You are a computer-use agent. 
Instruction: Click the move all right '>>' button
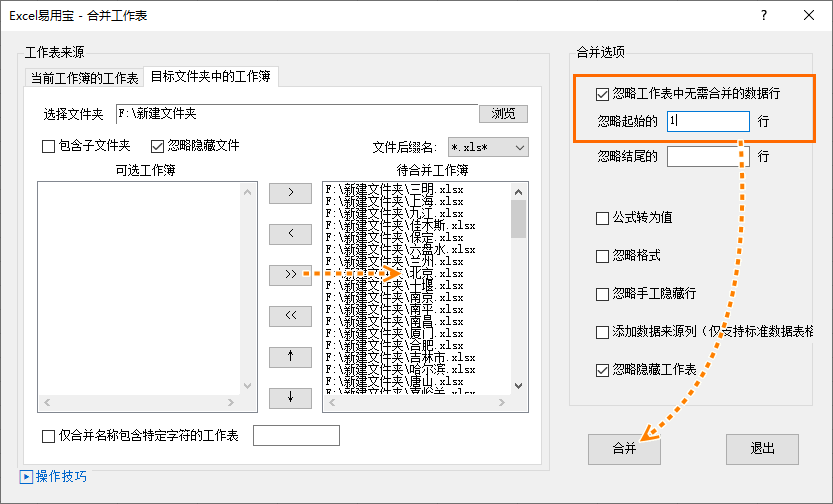[x=290, y=275]
